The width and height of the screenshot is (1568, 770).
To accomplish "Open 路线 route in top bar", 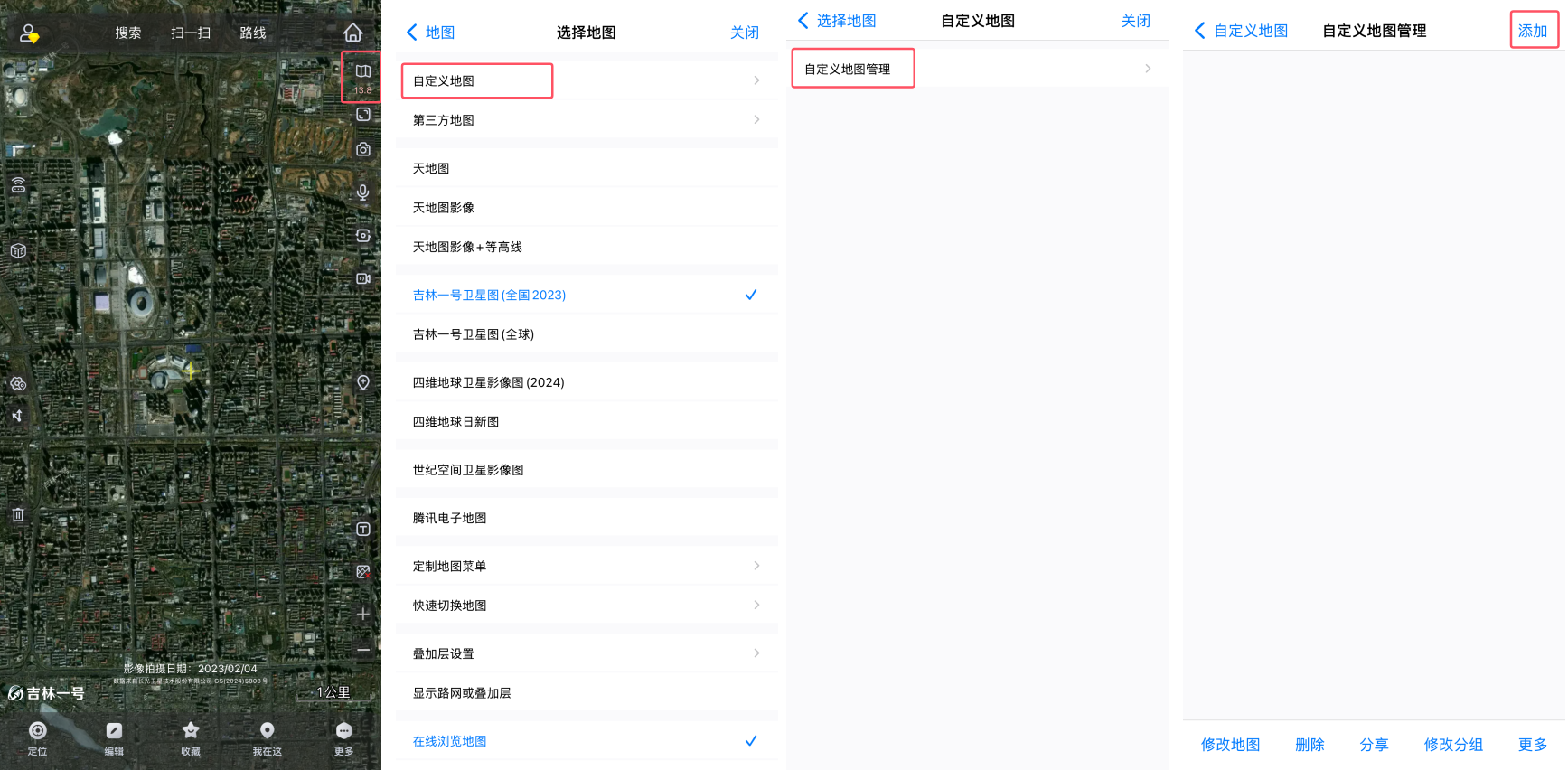I will tap(253, 33).
